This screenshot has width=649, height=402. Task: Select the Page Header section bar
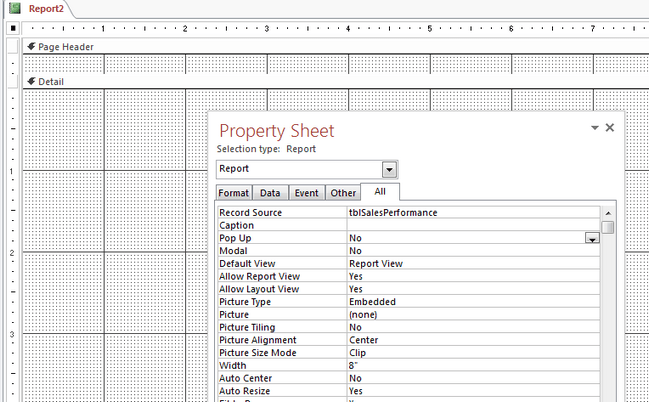click(x=336, y=47)
